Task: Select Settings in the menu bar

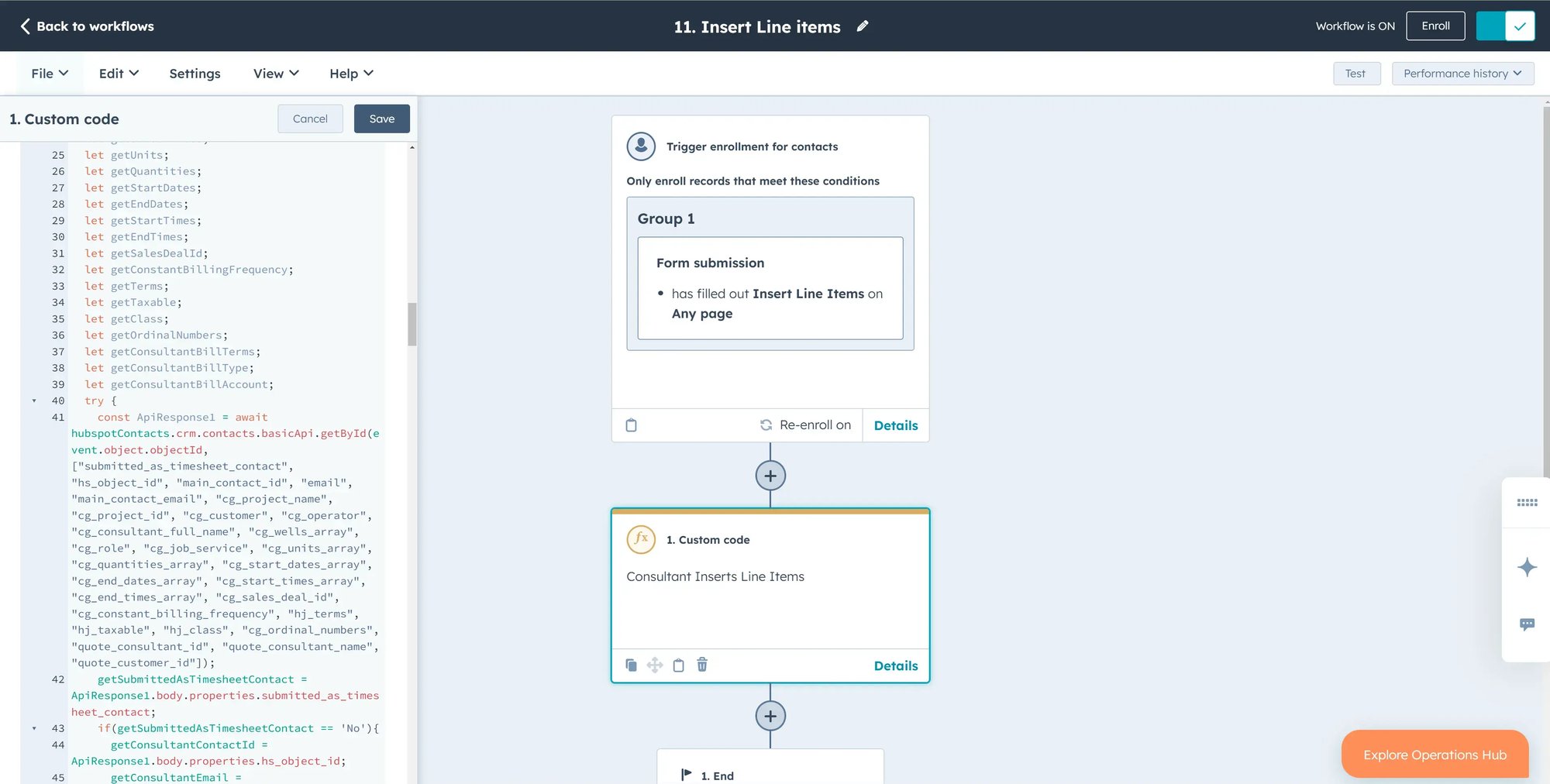Action: pyautogui.click(x=195, y=73)
